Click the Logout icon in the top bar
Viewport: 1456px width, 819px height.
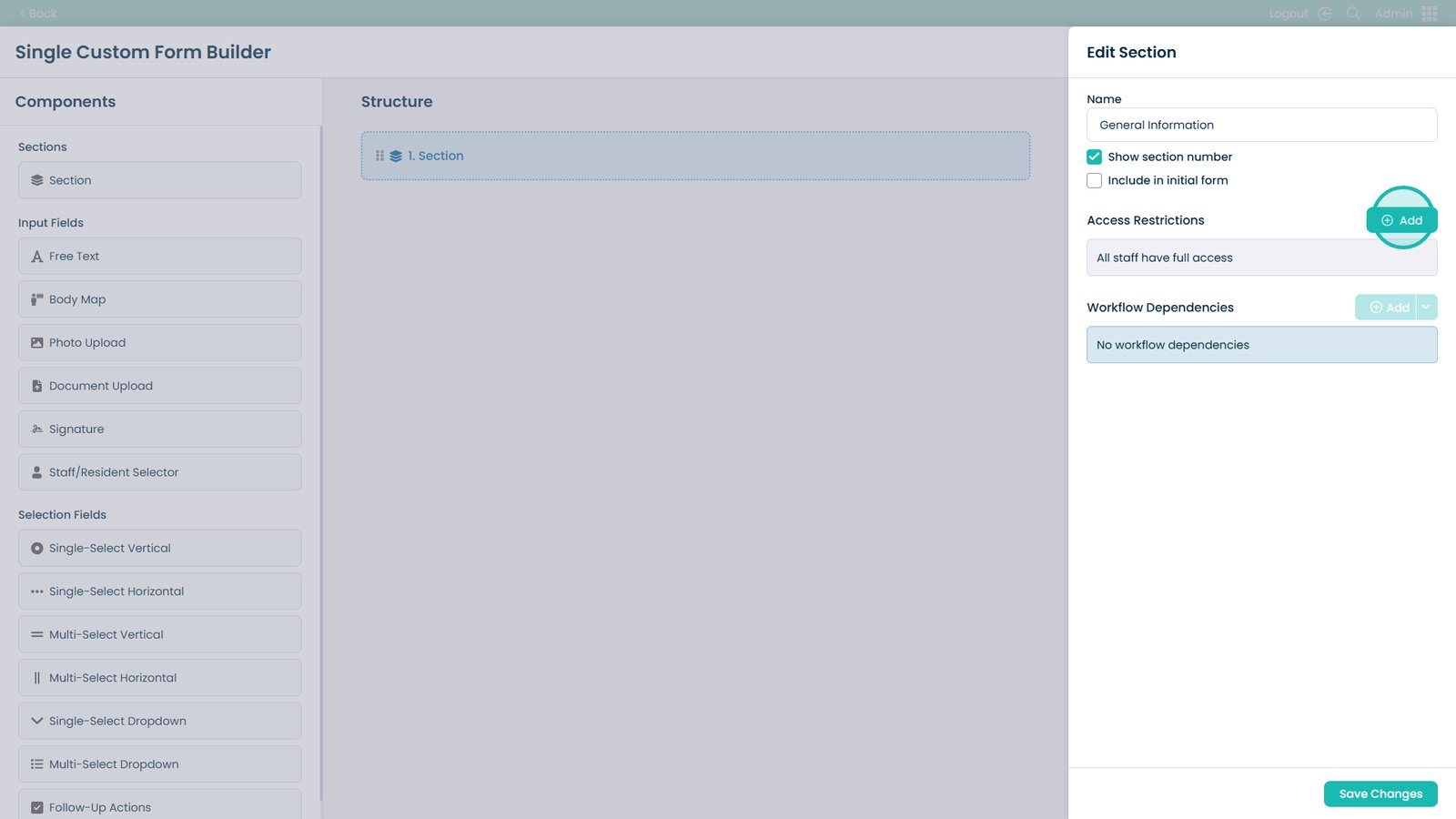click(1325, 14)
